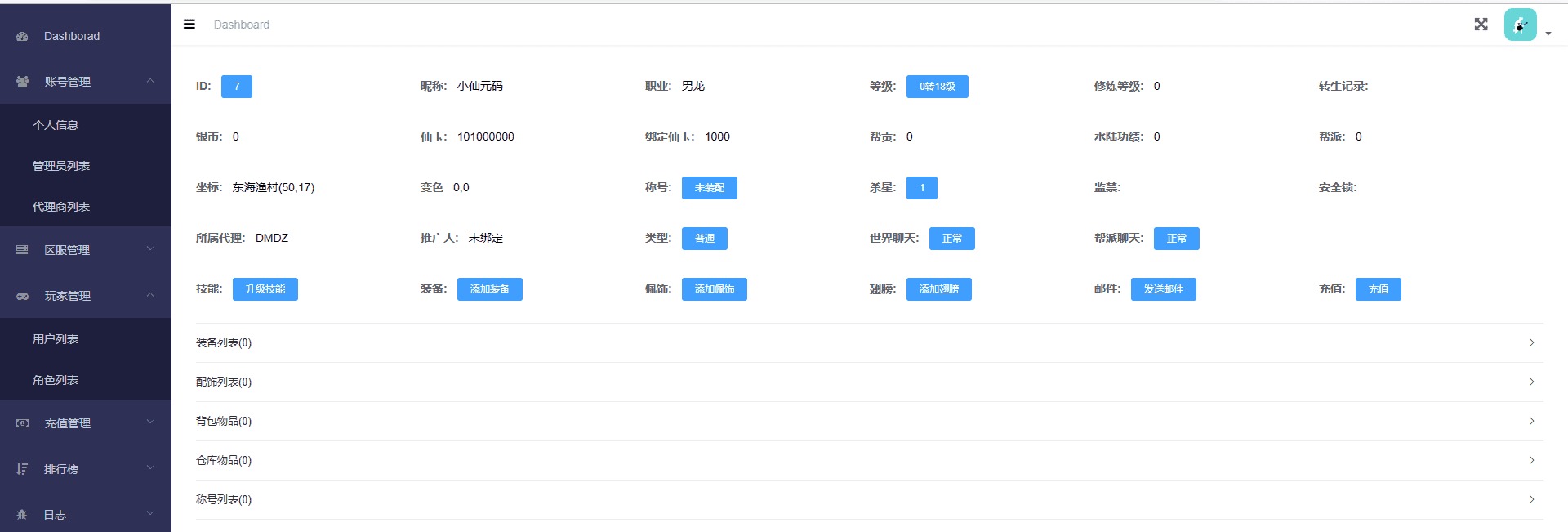Open 管理员列表 submenu item
The width and height of the screenshot is (1568, 532).
click(86, 166)
